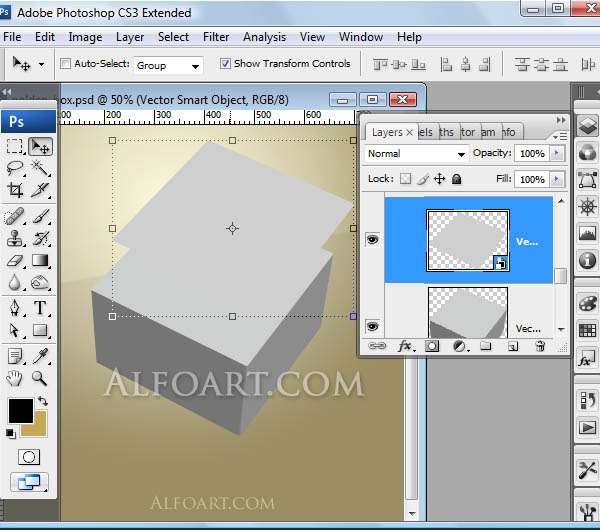Open the blend mode Normal dropdown
This screenshot has height=530, width=600.
point(416,154)
